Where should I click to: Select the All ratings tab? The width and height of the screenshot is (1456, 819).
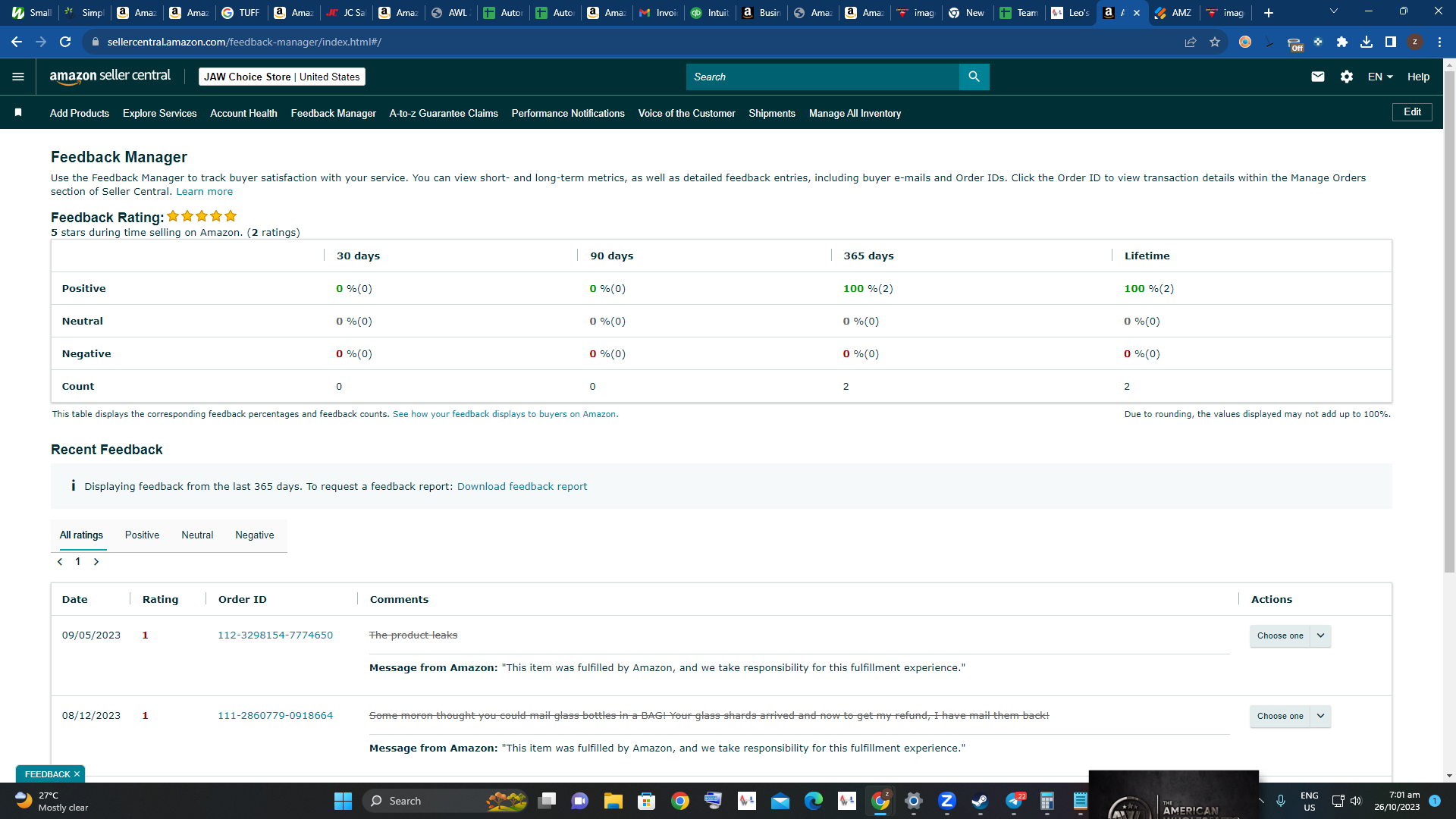(81, 535)
